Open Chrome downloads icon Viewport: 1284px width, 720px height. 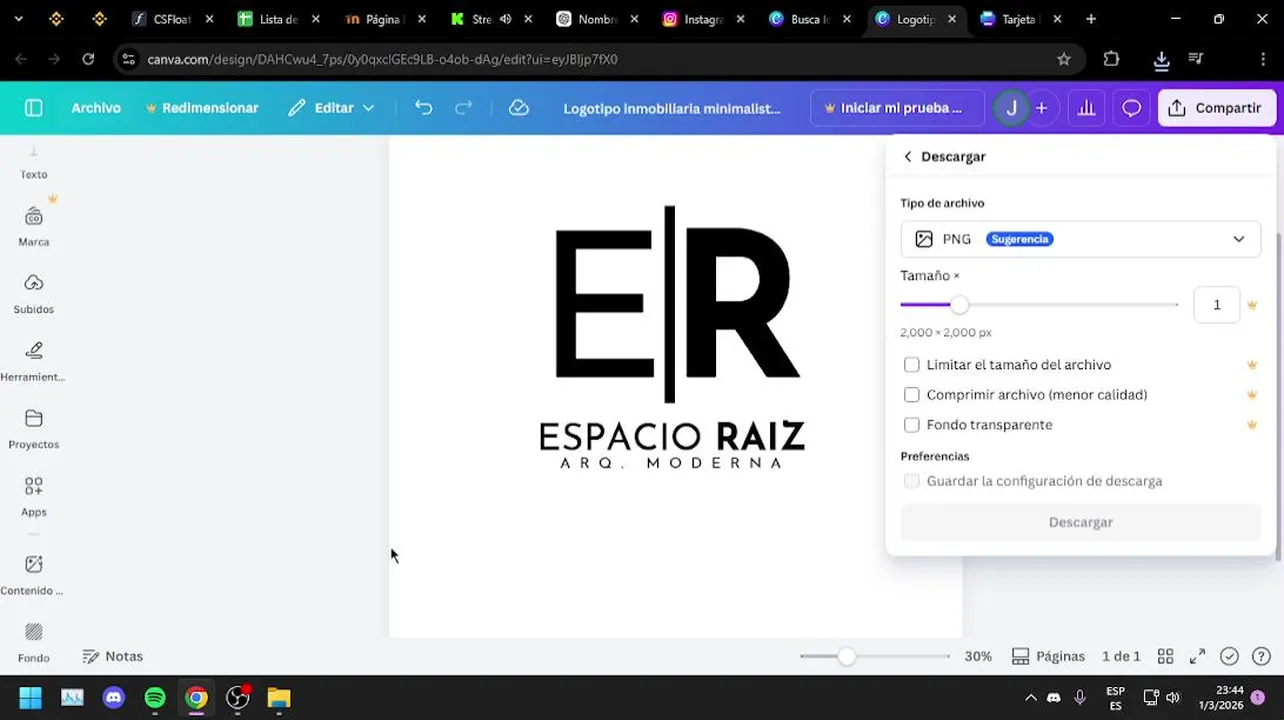click(x=1161, y=60)
